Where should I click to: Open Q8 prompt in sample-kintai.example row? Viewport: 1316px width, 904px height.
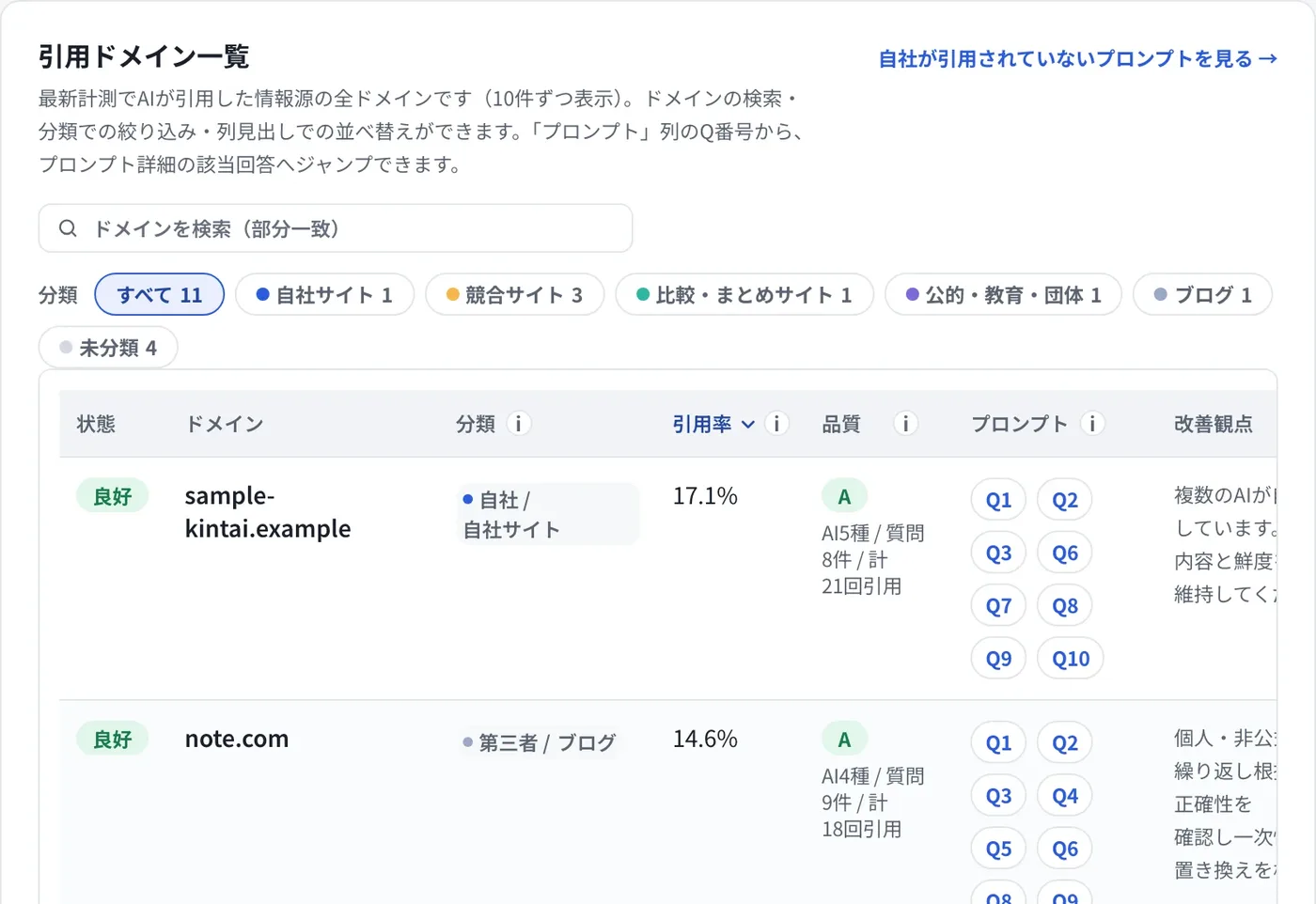click(x=1064, y=606)
